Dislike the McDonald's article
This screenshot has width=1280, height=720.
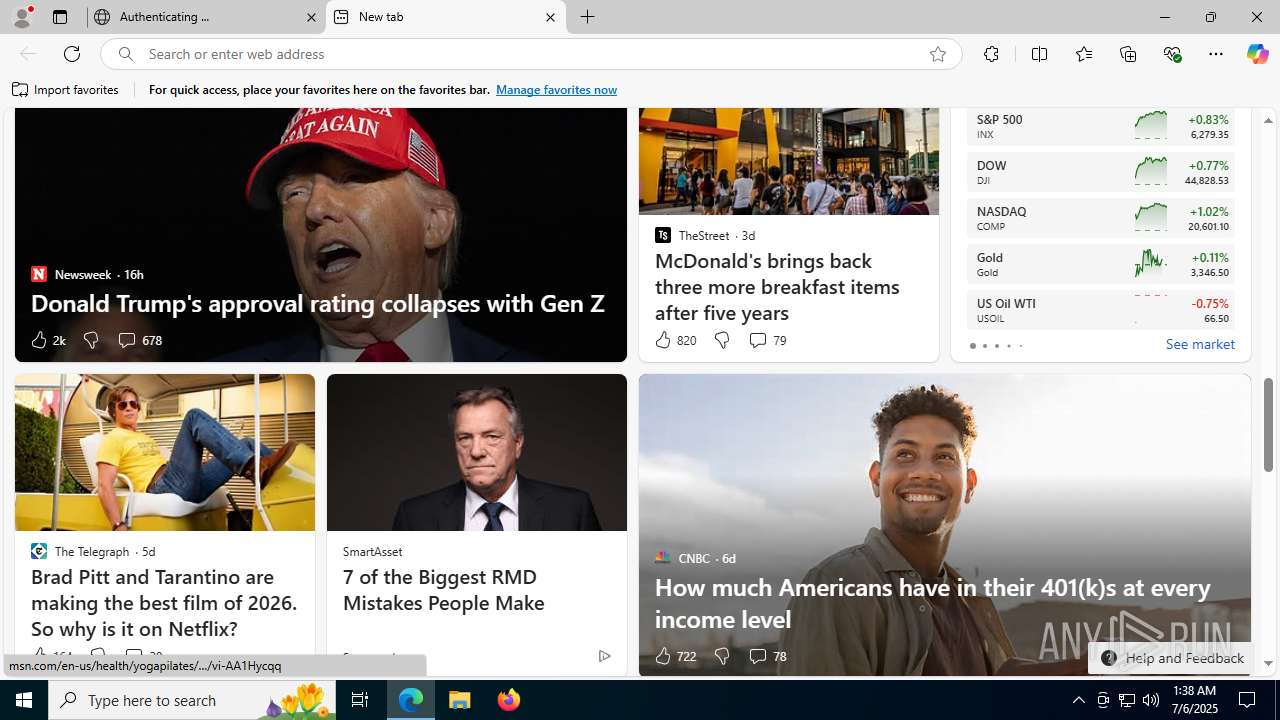(x=722, y=340)
